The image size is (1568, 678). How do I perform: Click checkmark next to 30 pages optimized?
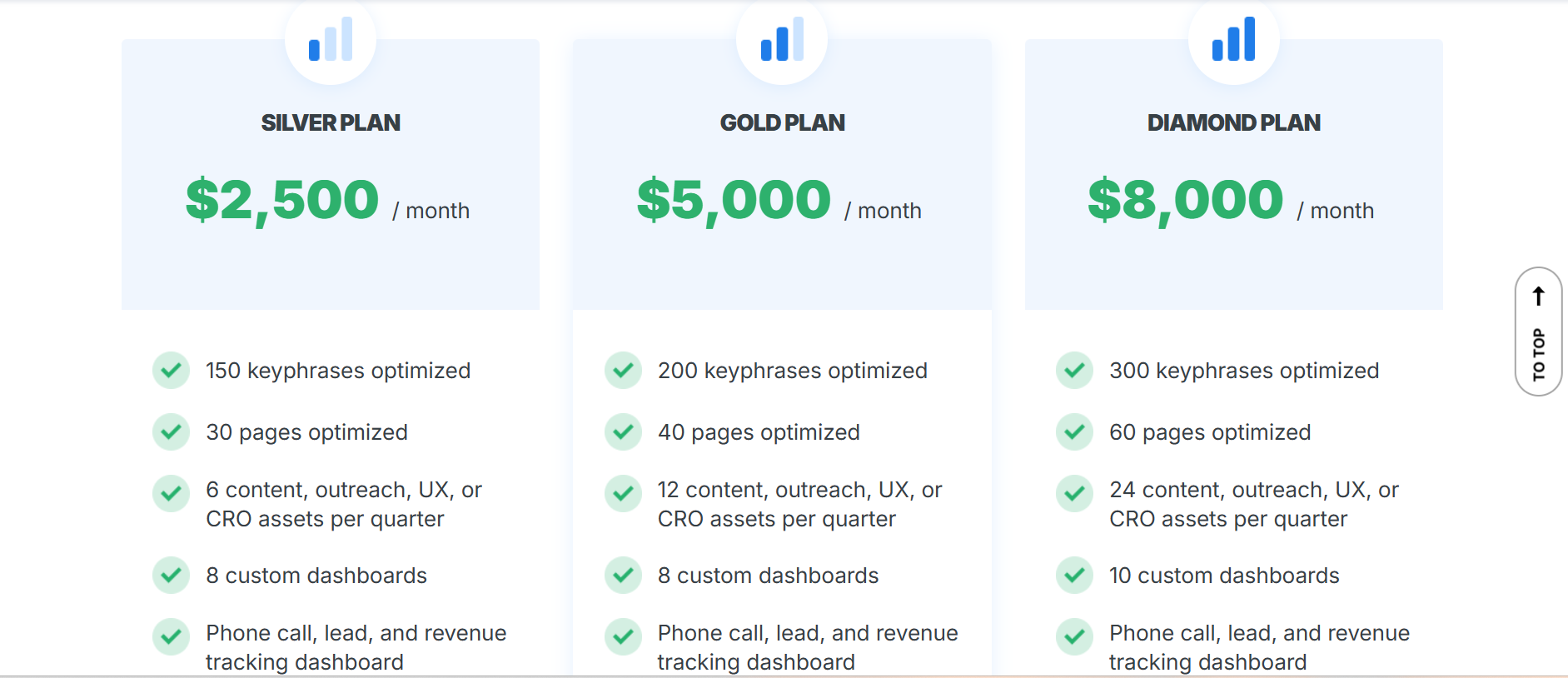tap(171, 431)
